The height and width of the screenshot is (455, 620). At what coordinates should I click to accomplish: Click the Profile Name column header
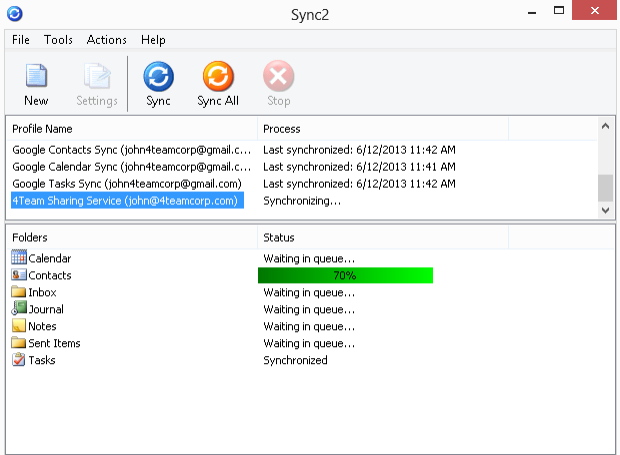(x=42, y=129)
